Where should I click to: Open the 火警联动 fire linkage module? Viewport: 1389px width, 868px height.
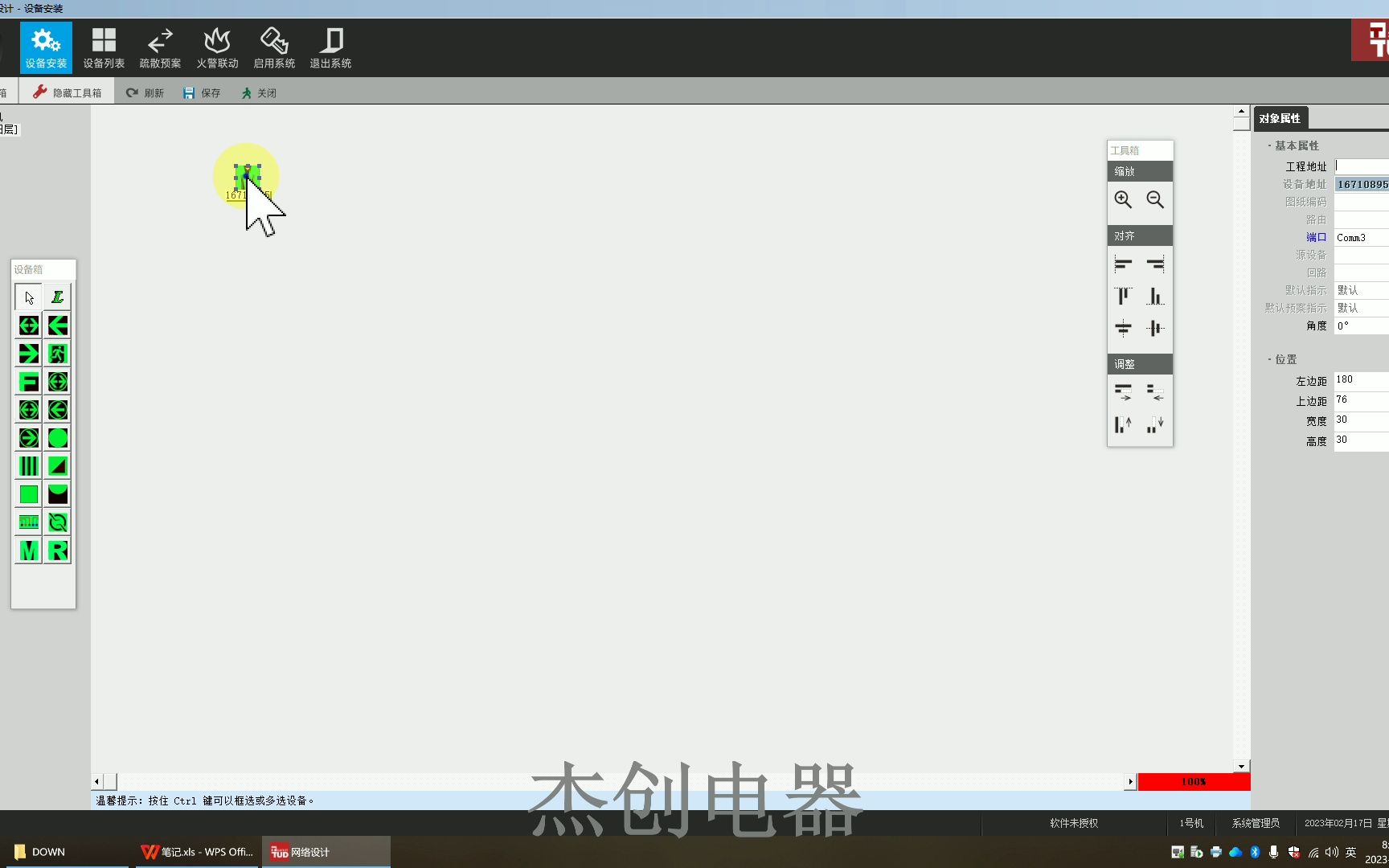pos(217,47)
